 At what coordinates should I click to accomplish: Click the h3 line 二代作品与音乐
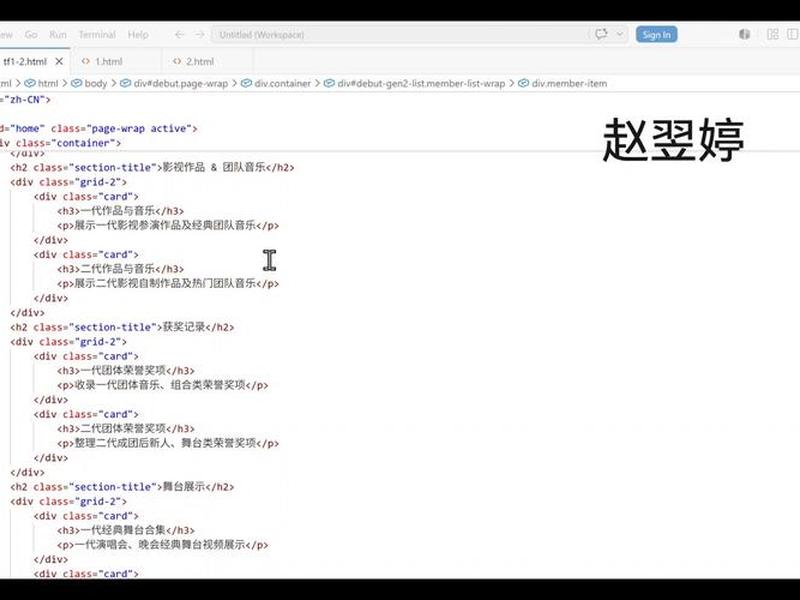[x=120, y=269]
